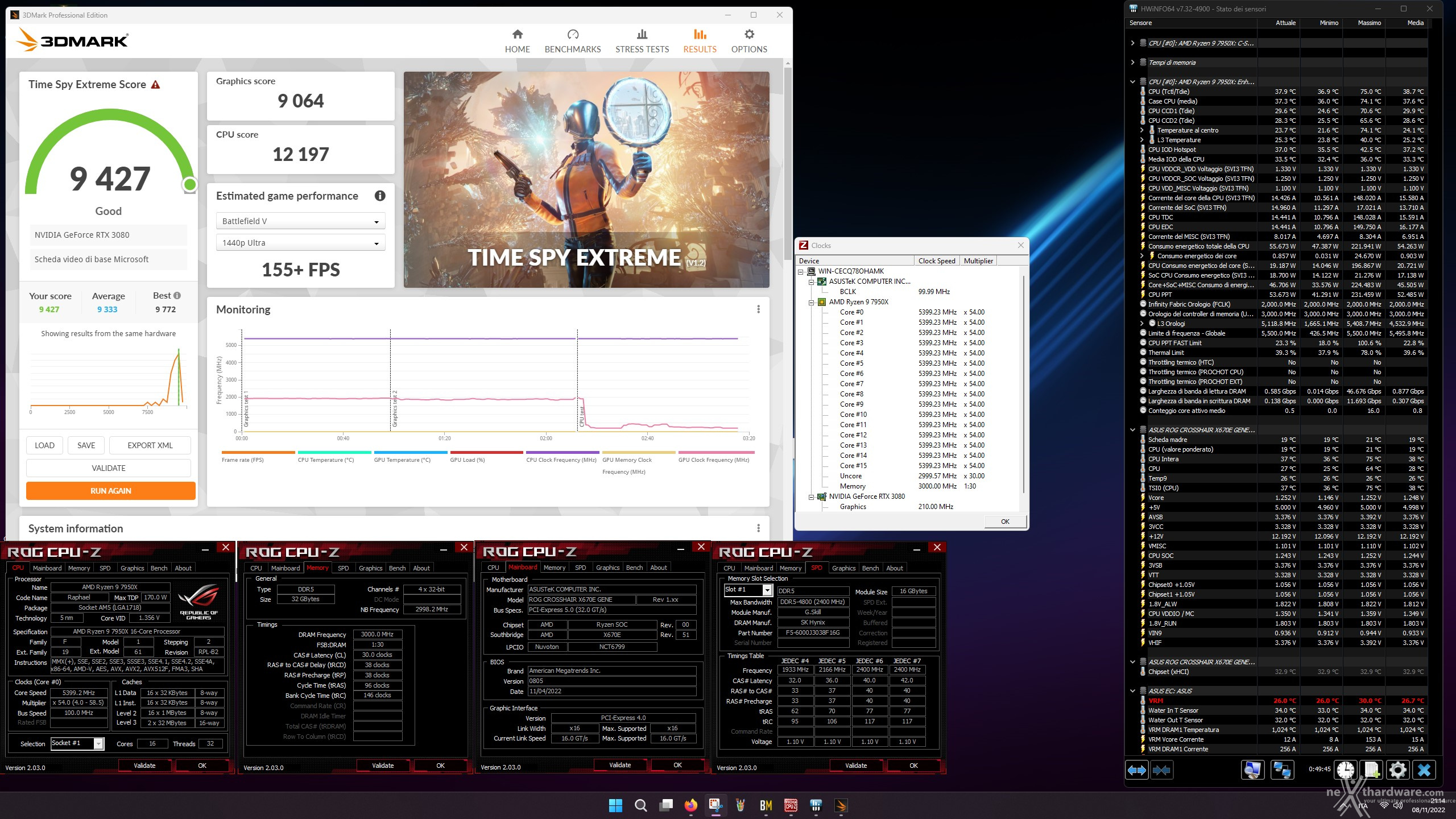Open CPU tab in CPU-Z SPD window
This screenshot has height=819, width=1456.
[x=729, y=568]
